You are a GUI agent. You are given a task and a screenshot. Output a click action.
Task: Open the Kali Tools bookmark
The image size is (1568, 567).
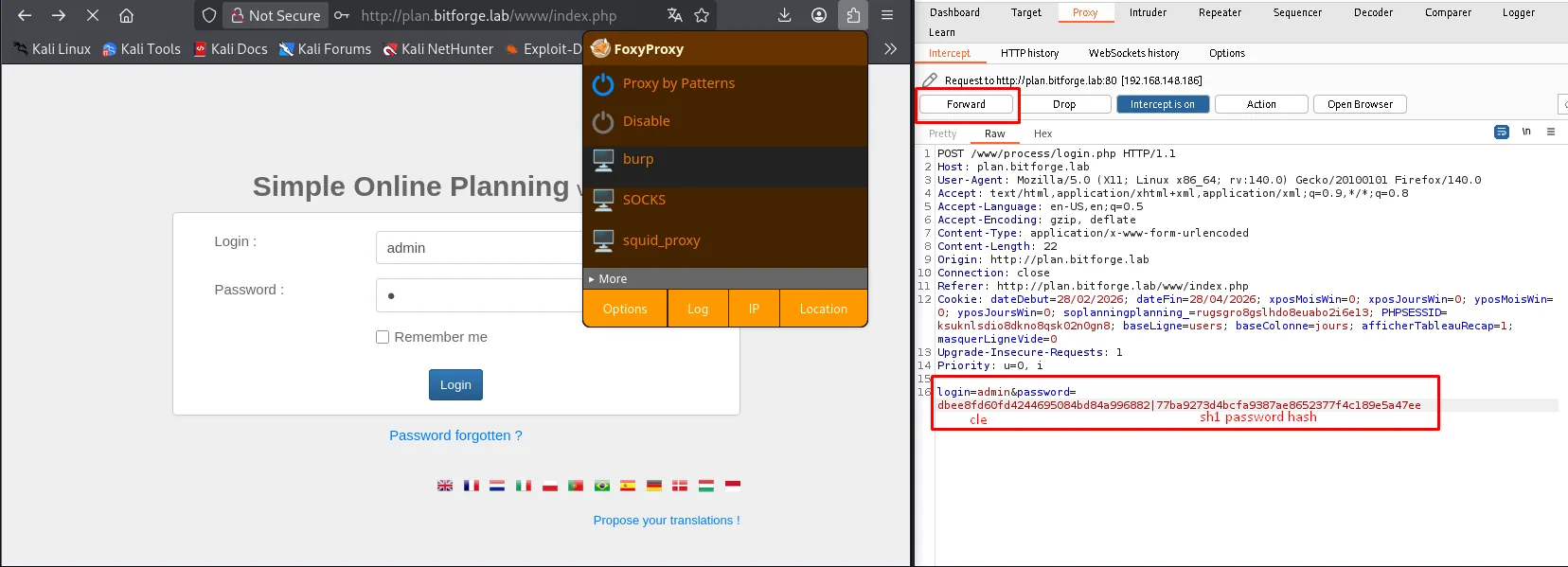tap(141, 48)
